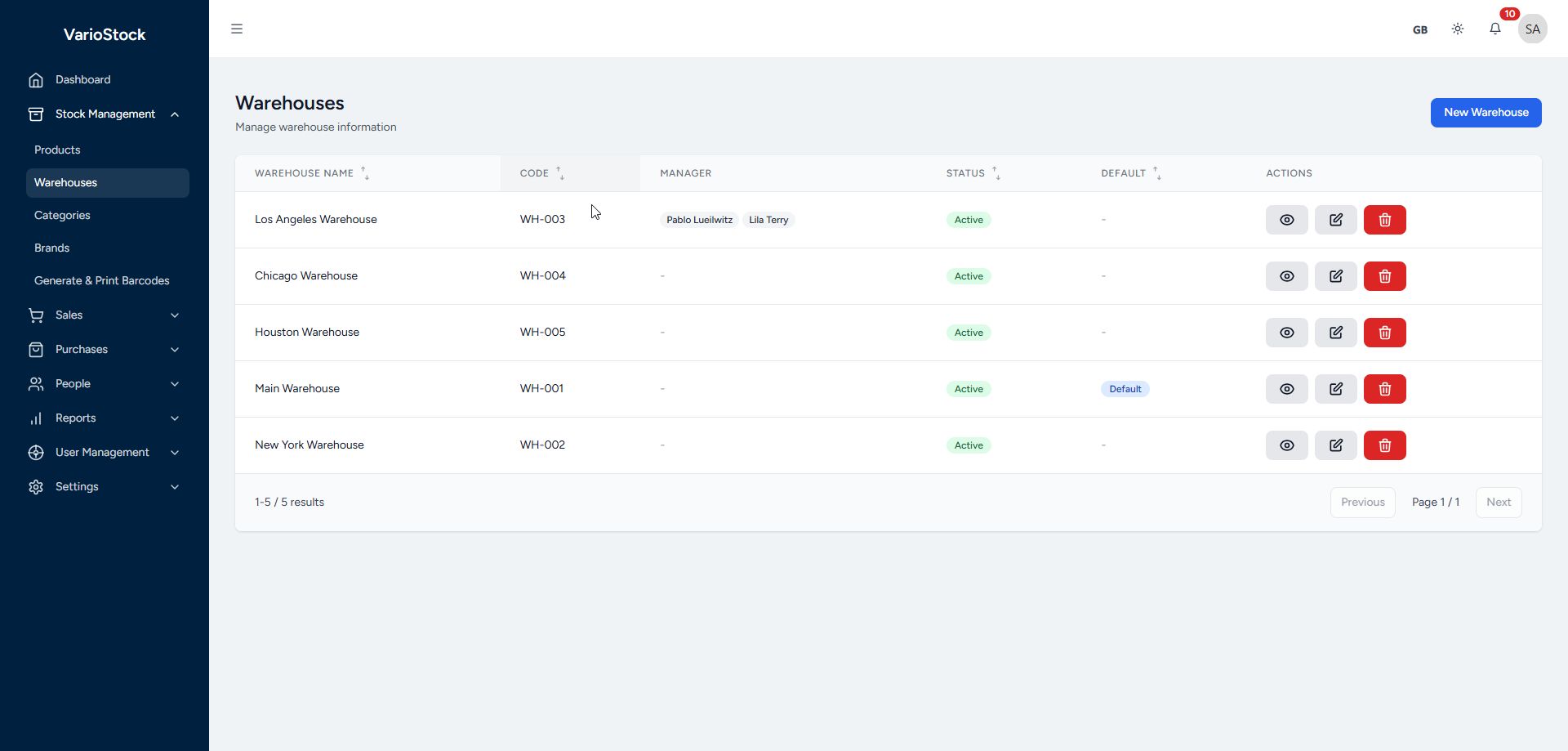
Task: Click the Stock Management box icon
Action: pos(36,114)
